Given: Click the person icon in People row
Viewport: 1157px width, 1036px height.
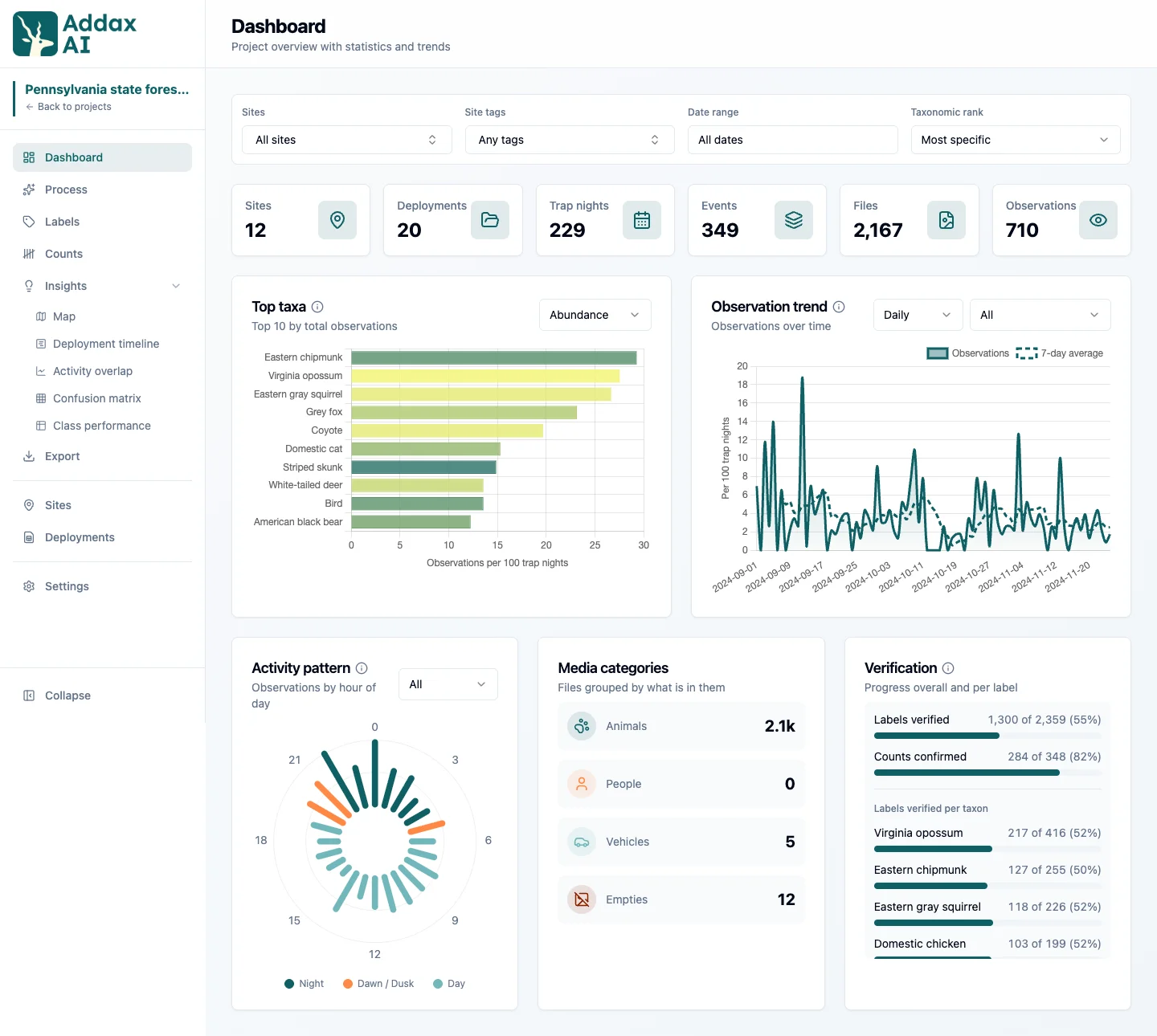Looking at the screenshot, I should point(582,784).
